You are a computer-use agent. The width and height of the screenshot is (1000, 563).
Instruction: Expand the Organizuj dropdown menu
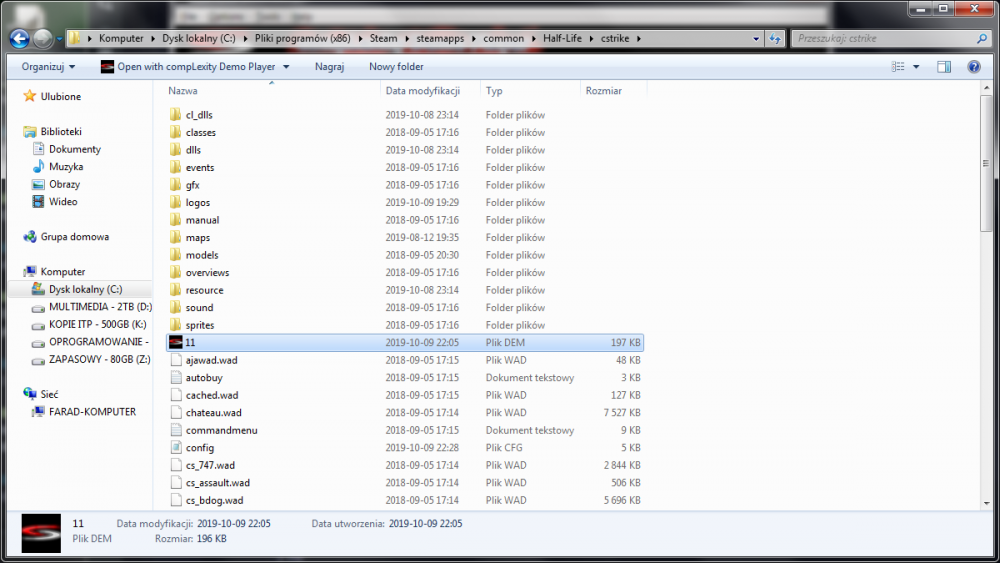coord(48,66)
